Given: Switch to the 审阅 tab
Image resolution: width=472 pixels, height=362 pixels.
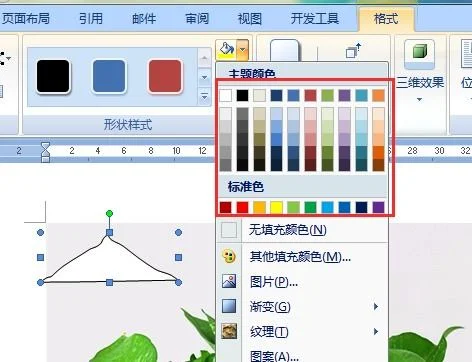Looking at the screenshot, I should 197,18.
